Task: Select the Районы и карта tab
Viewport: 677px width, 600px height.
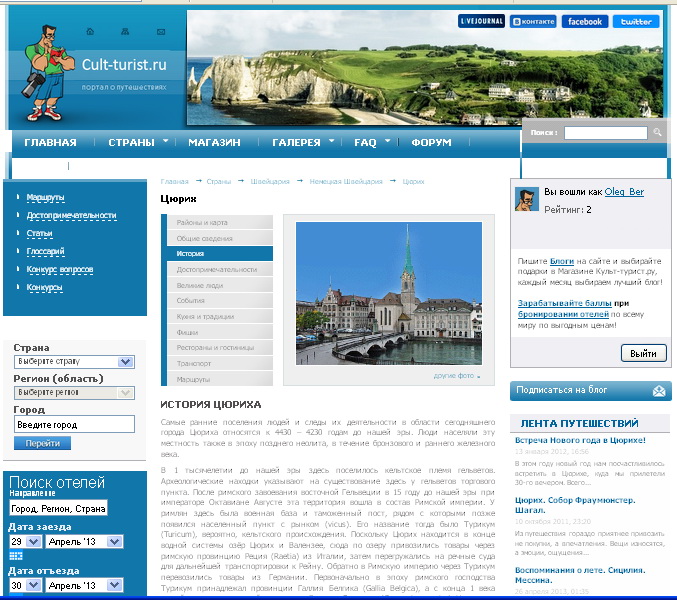Action: click(220, 222)
